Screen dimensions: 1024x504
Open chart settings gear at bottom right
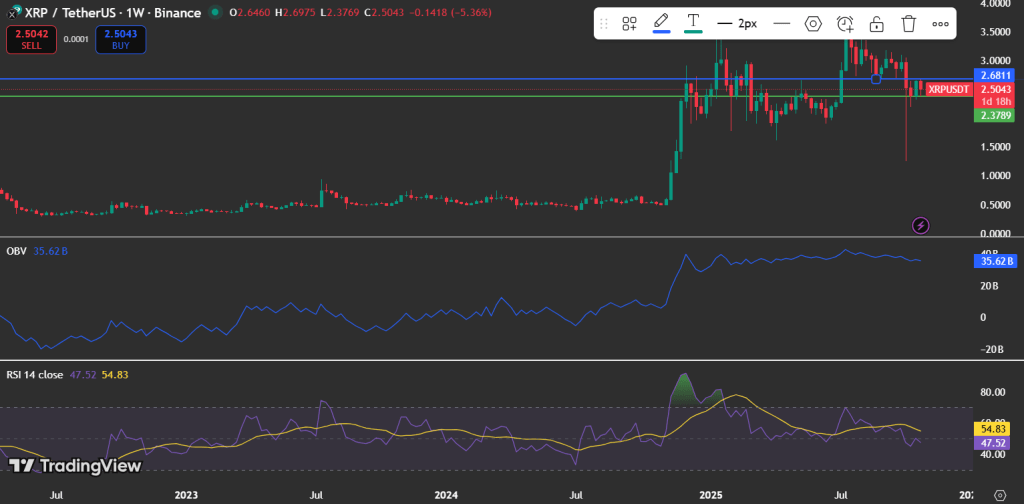(999, 494)
